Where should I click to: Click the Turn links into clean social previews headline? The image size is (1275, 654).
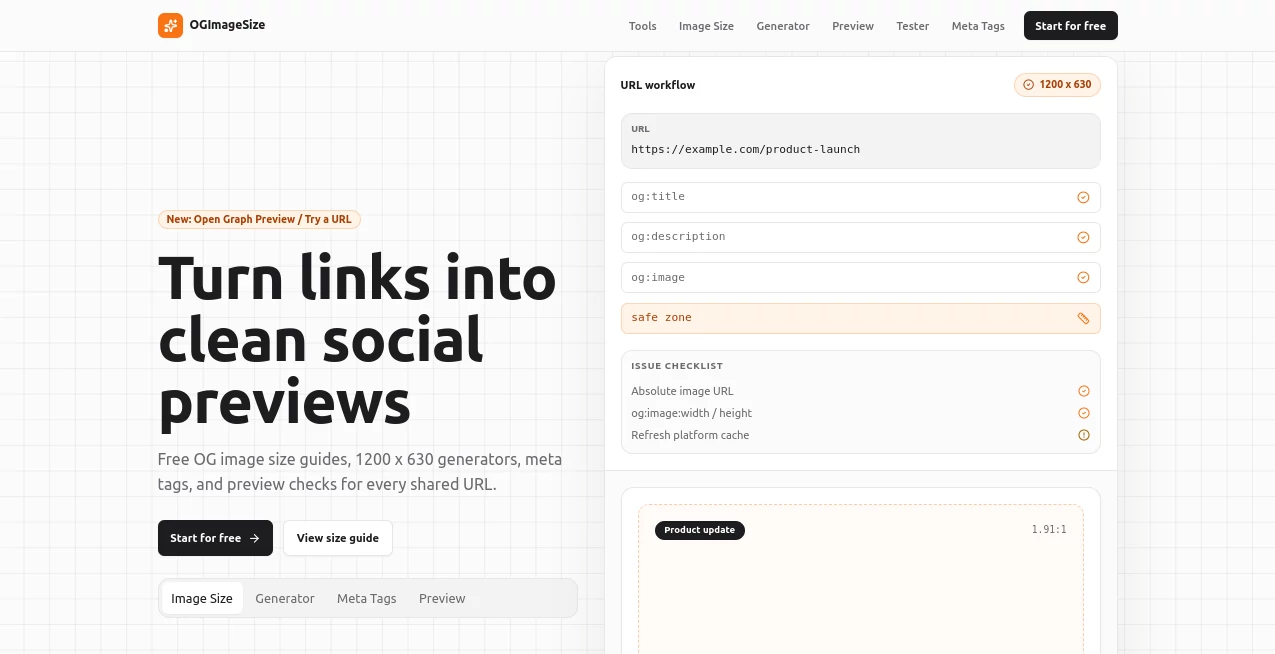pos(357,340)
